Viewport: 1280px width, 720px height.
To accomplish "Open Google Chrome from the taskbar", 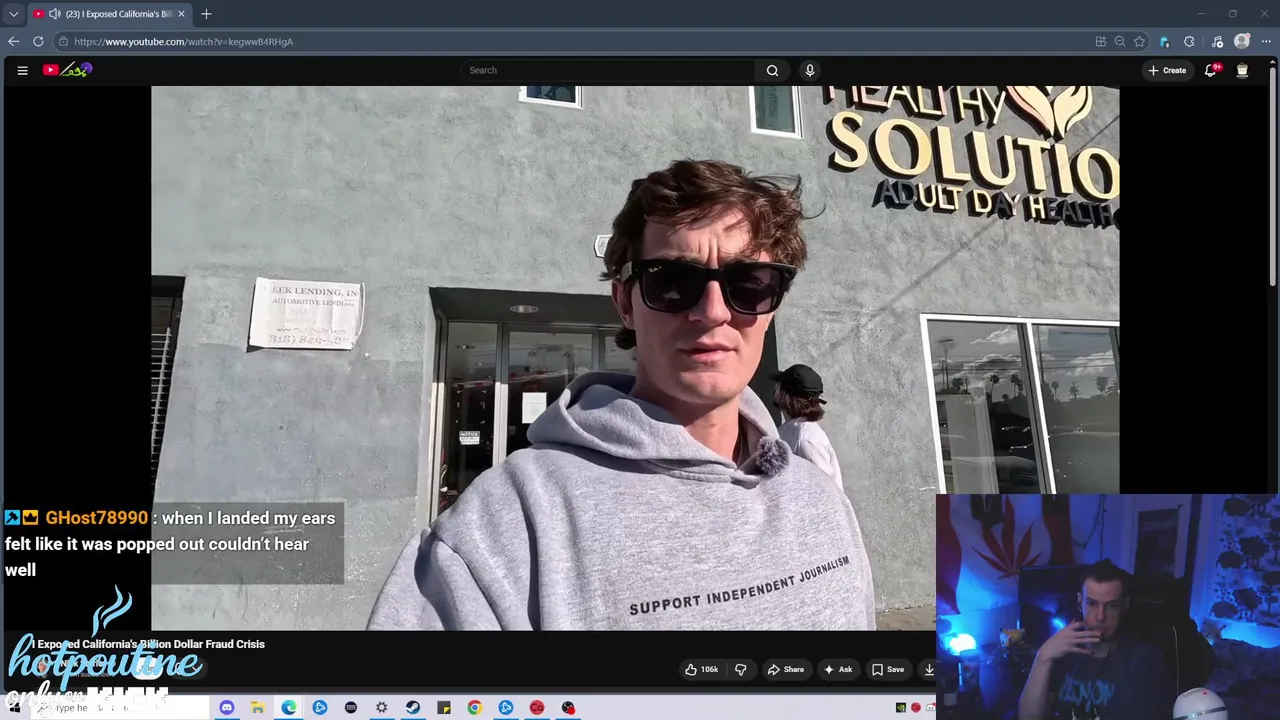I will 475,708.
